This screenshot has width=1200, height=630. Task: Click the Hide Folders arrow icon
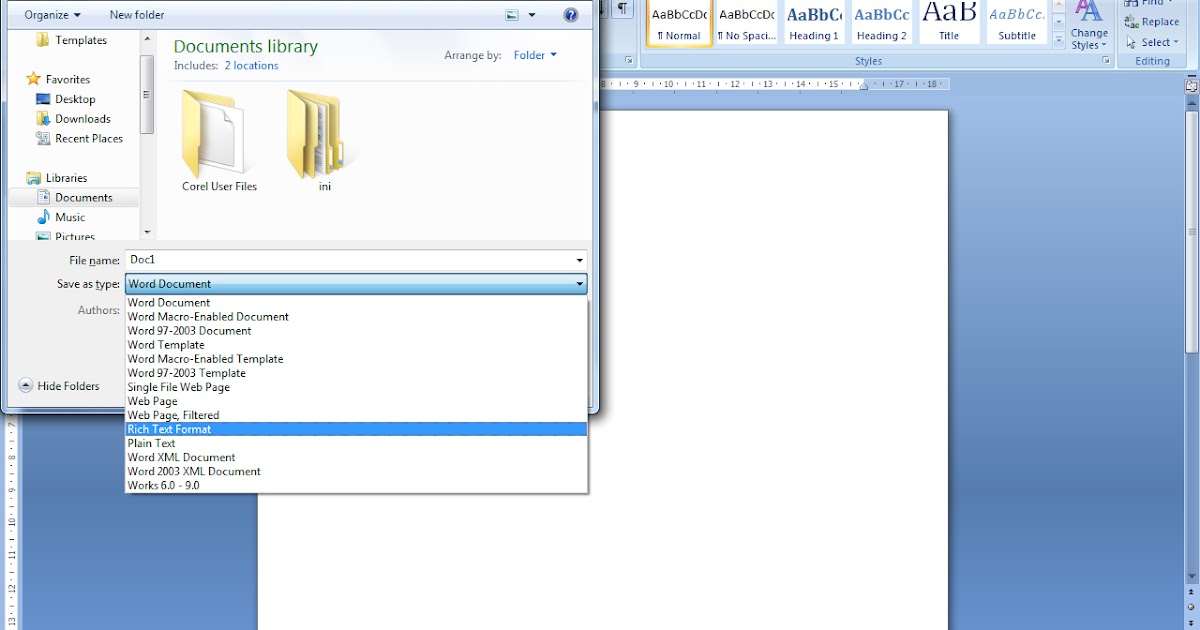(26, 386)
